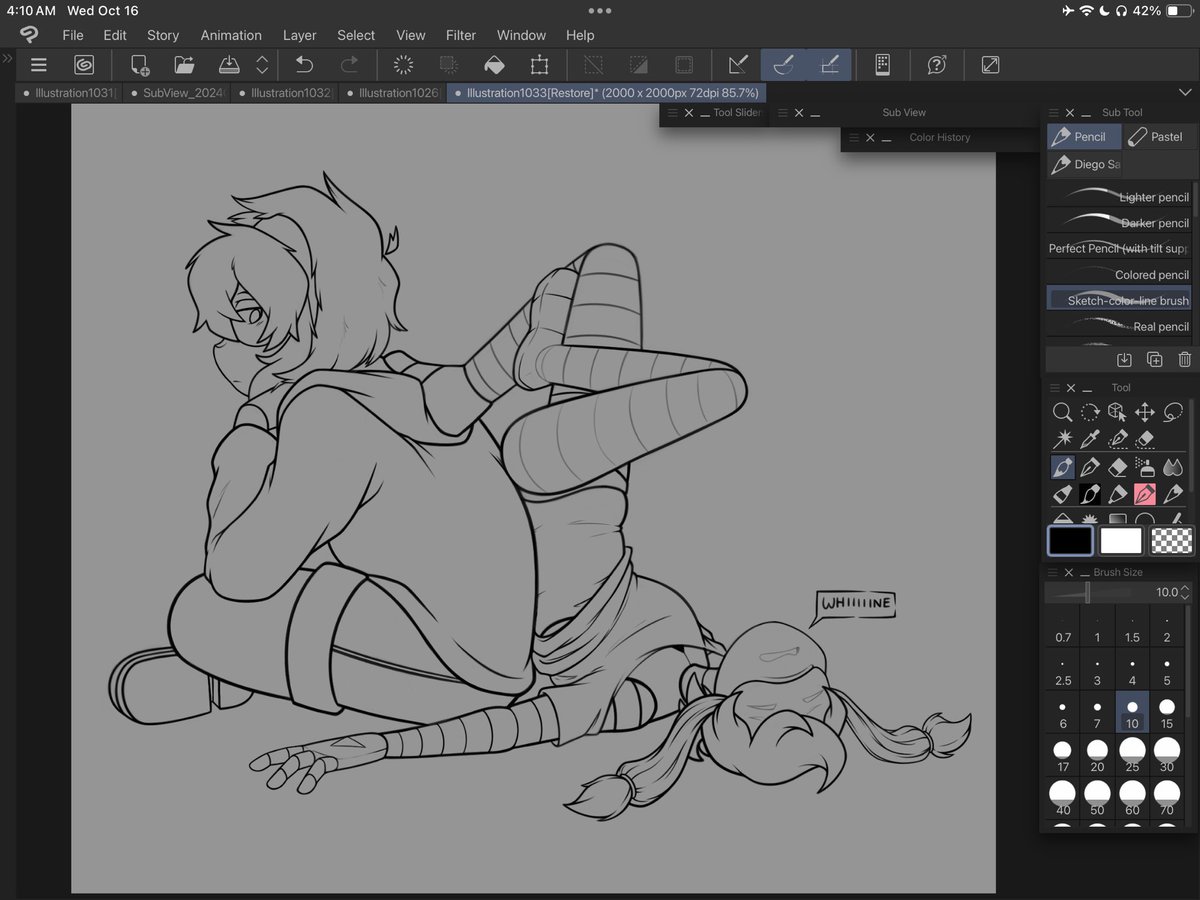Click the New document icon
1200x900 pixels.
(140, 65)
